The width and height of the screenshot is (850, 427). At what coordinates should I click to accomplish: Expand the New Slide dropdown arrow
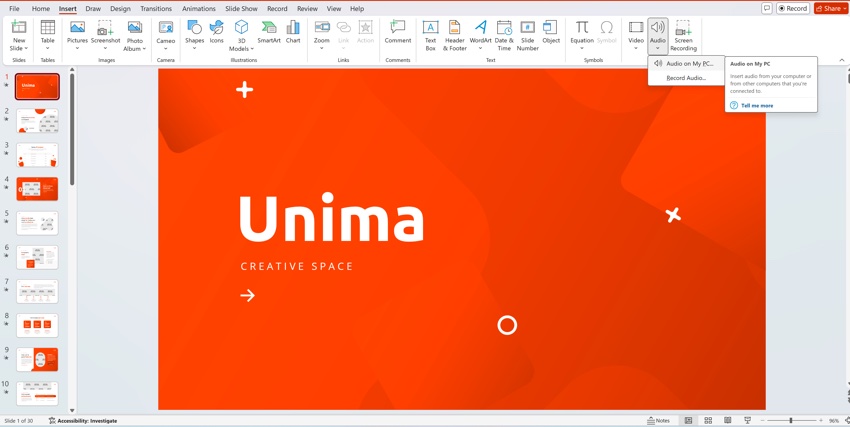pos(26,48)
